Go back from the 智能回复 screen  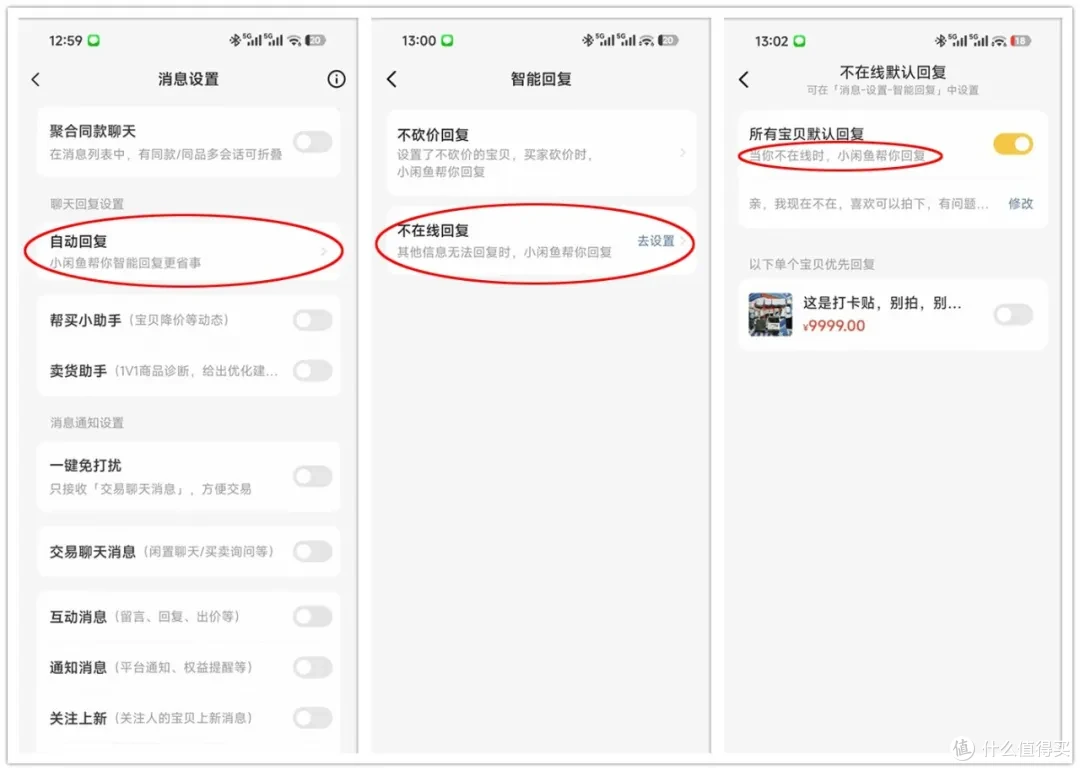[391, 79]
